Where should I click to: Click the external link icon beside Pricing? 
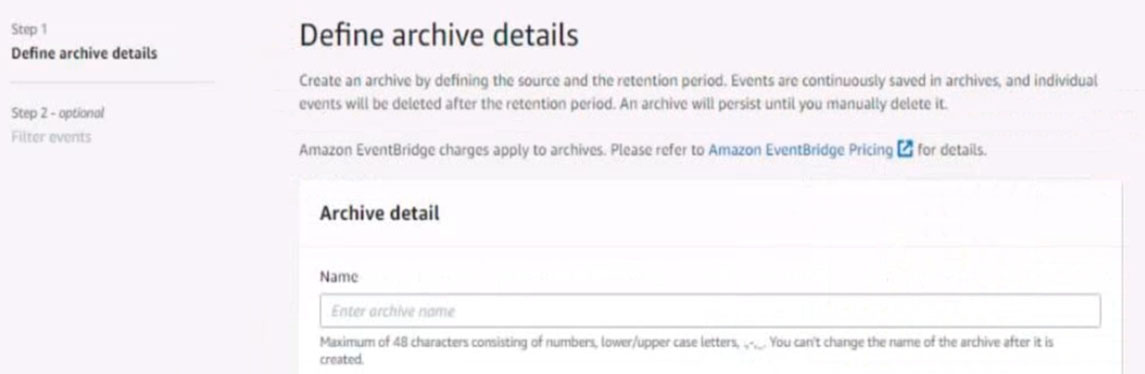pyautogui.click(x=905, y=150)
